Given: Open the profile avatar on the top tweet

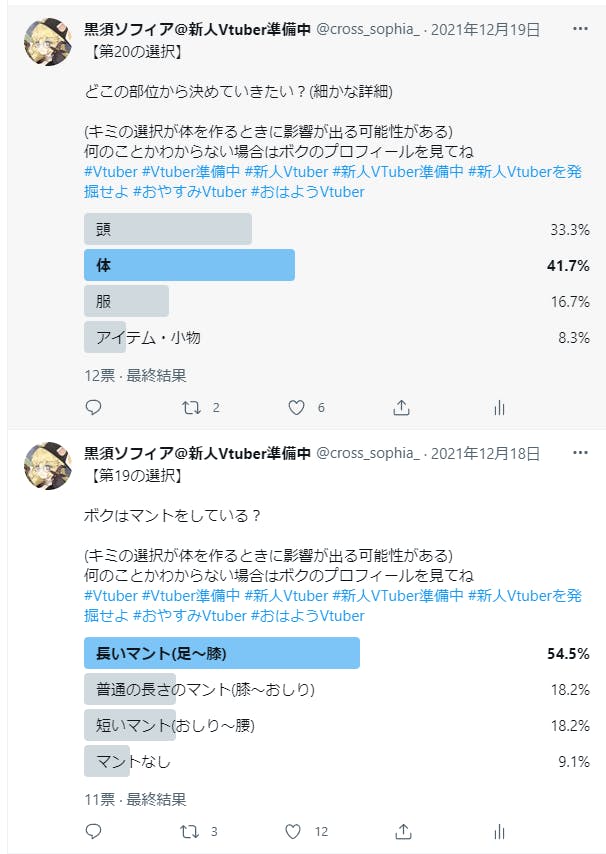Looking at the screenshot, I should pyautogui.click(x=46, y=42).
